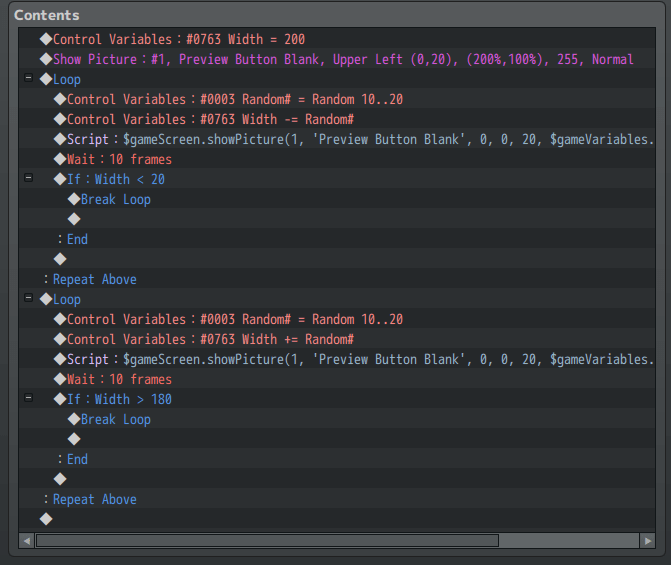Click the first Wait 10 frames command
The width and height of the screenshot is (671, 565).
pos(337,159)
